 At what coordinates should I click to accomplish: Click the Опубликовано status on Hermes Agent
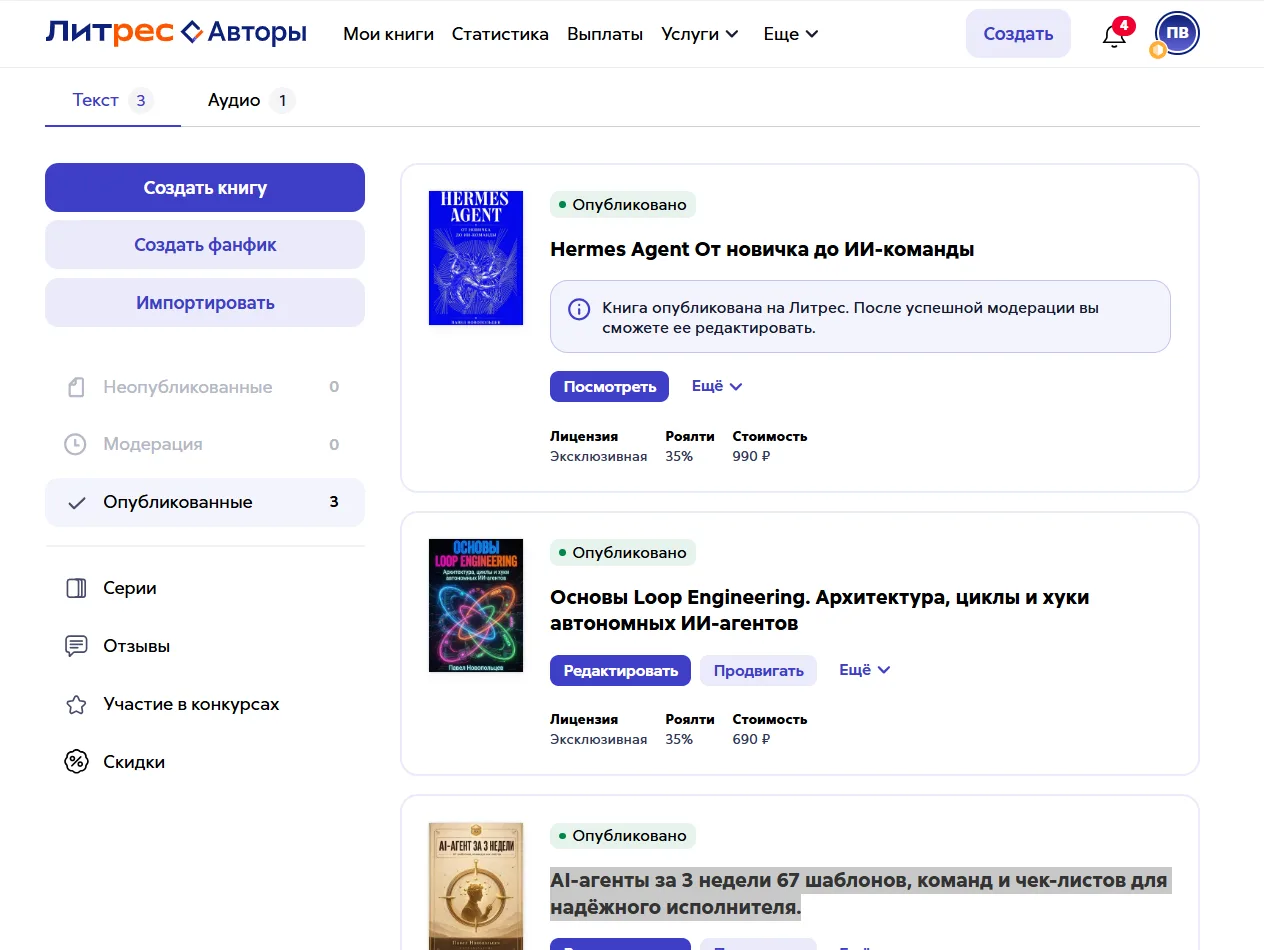(623, 205)
